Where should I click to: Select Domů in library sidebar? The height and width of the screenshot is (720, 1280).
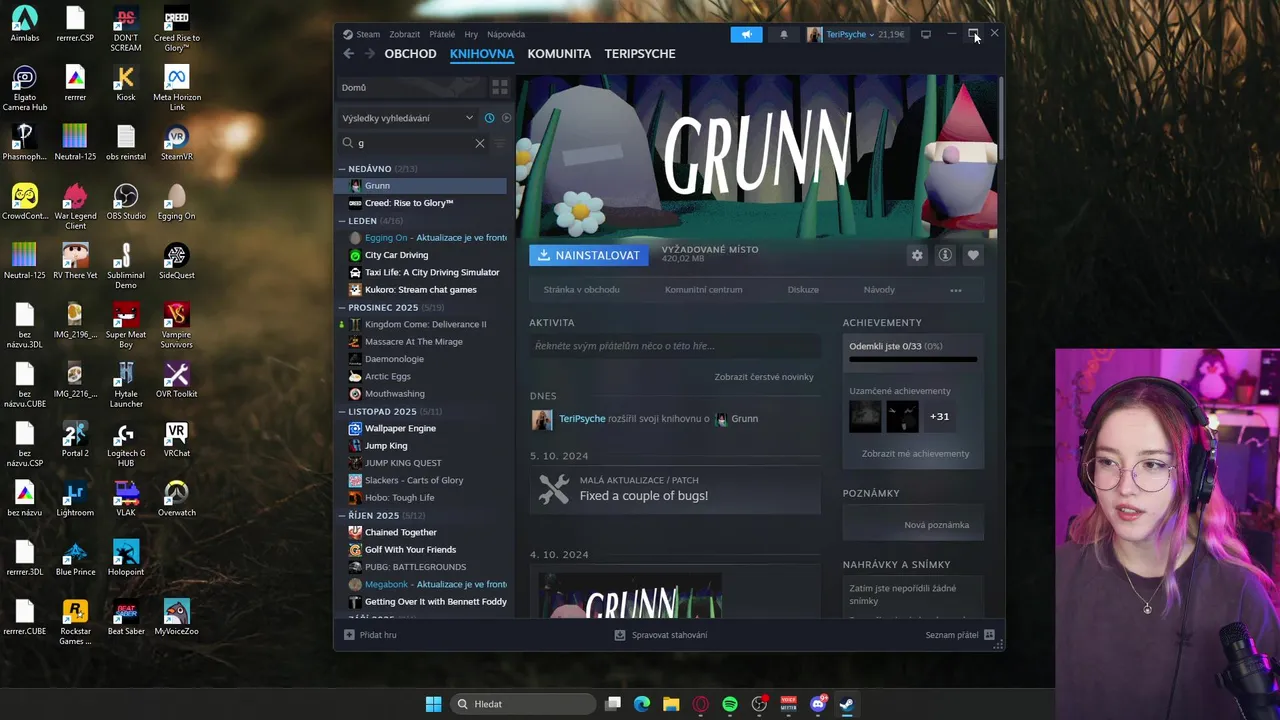[411, 87]
